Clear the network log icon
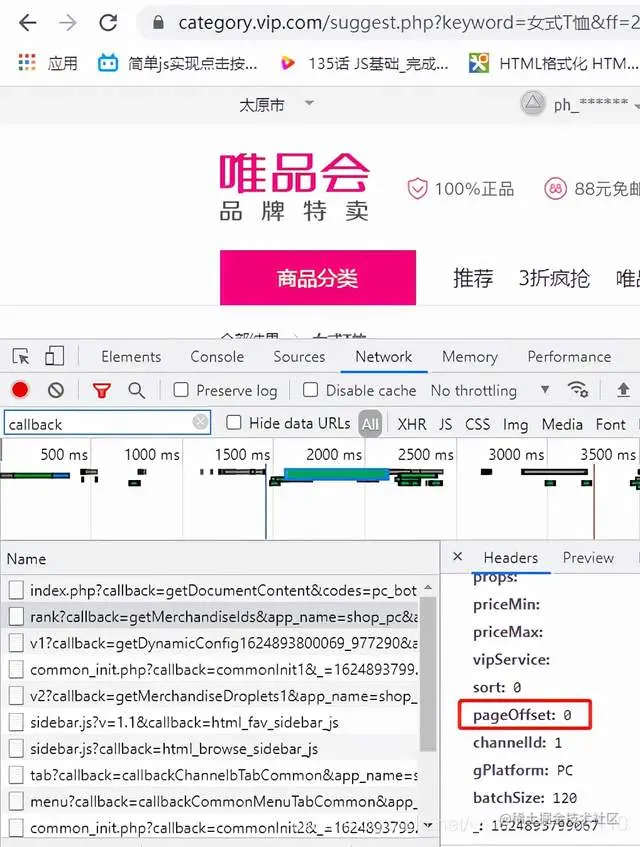The height and width of the screenshot is (847, 640). point(56,390)
